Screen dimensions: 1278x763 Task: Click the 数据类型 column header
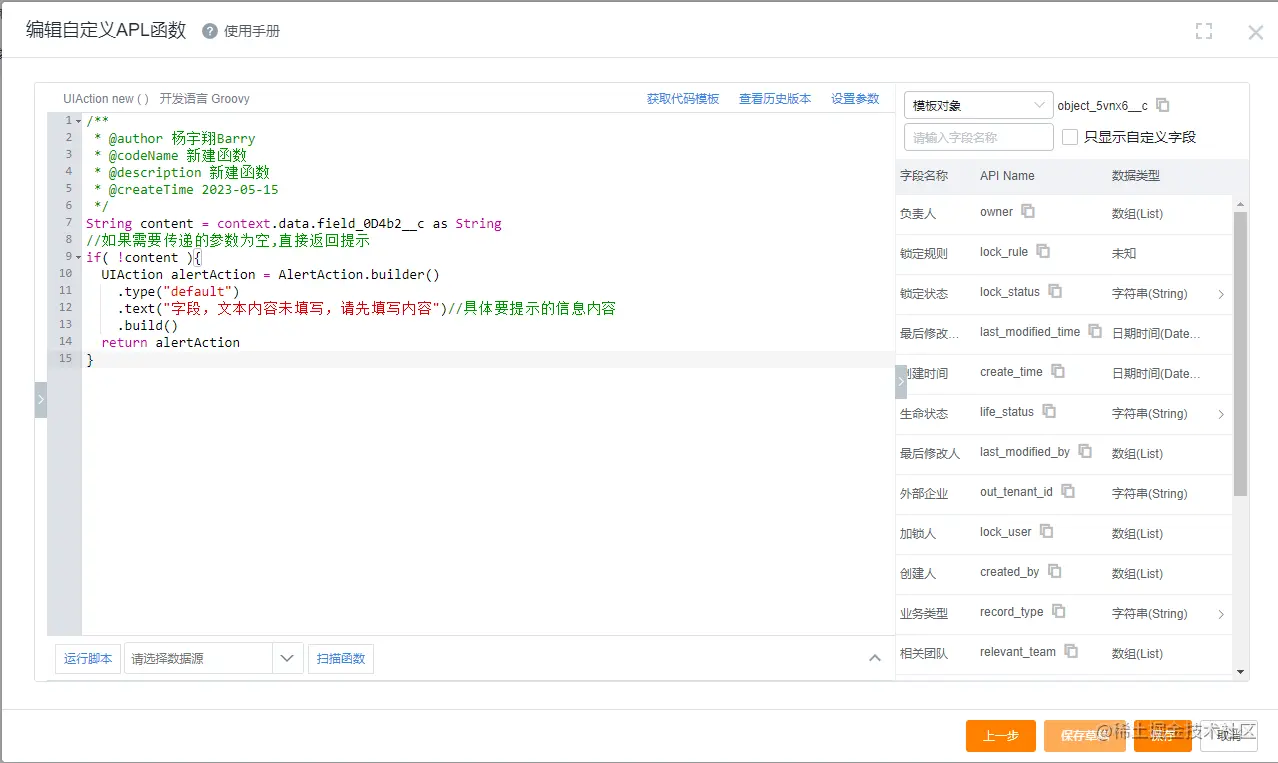pos(1136,175)
